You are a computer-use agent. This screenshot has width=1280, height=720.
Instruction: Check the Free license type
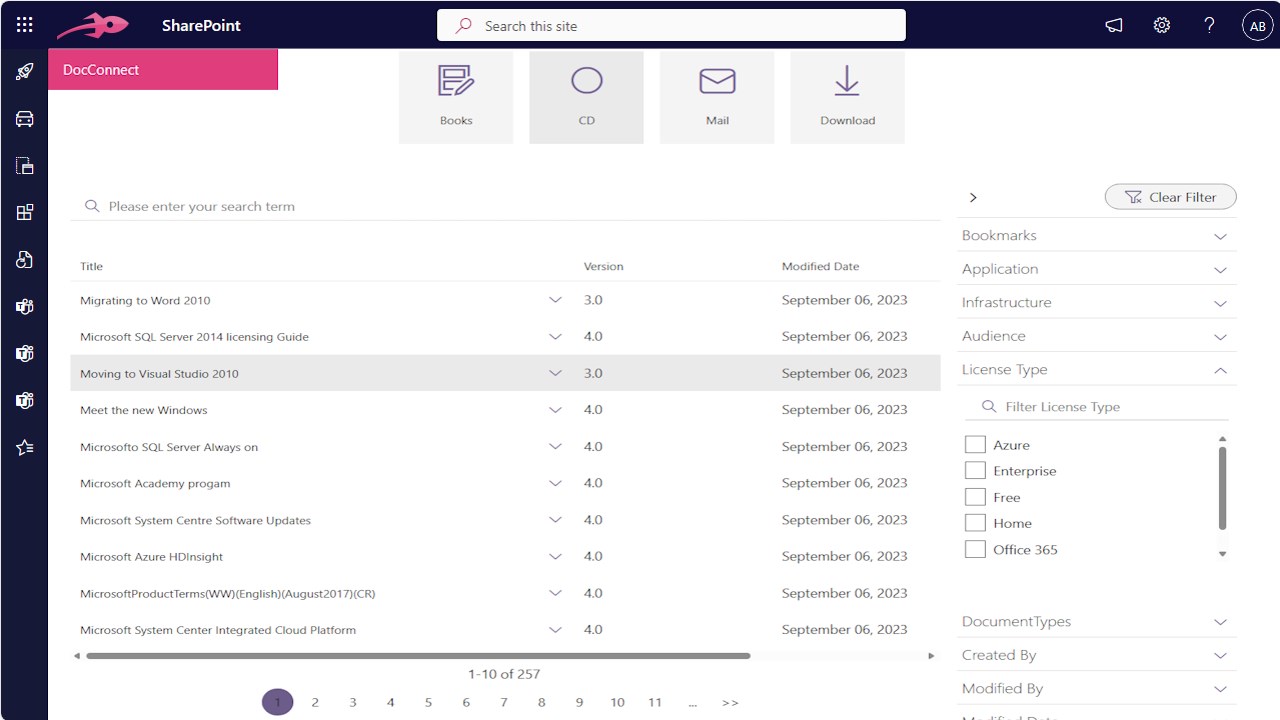975,497
